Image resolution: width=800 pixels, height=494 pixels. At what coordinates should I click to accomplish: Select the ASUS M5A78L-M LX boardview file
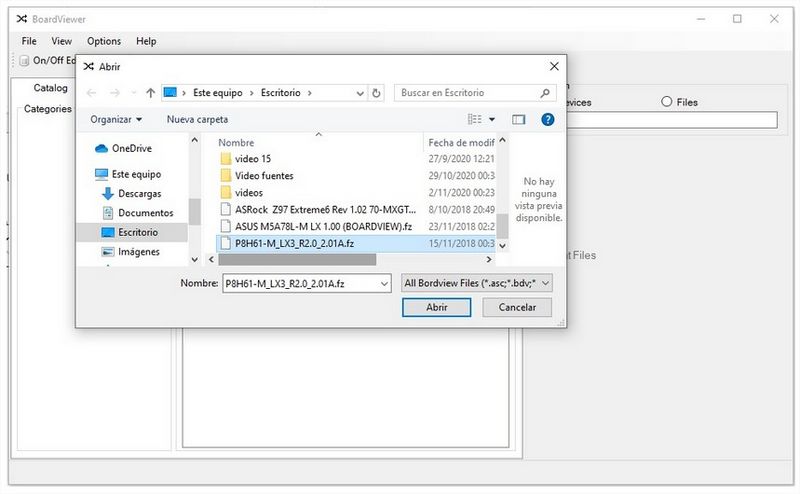click(323, 226)
